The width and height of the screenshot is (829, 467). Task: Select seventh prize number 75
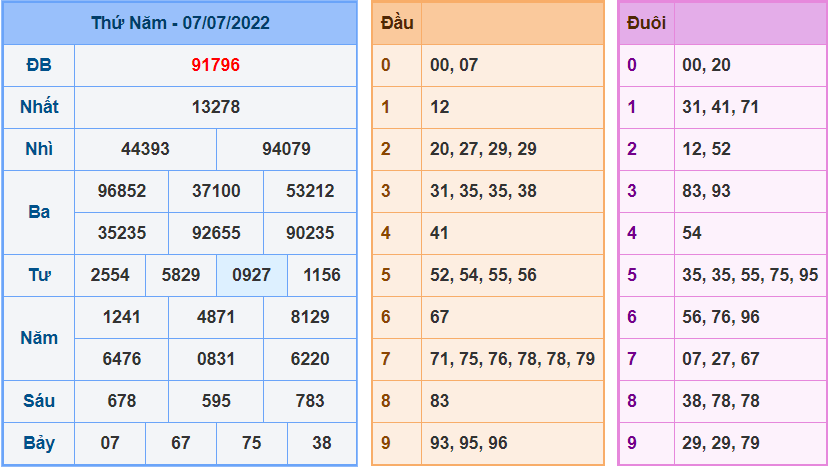(252, 443)
